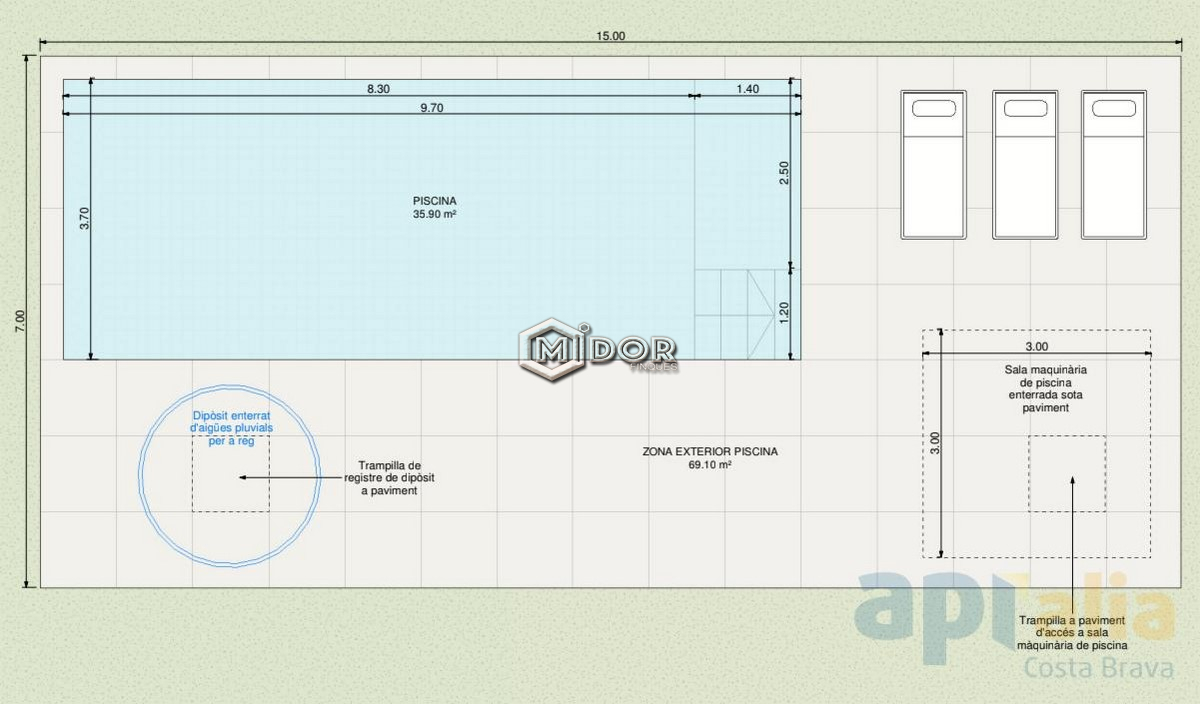Select the vertical 3.00 machine room dimension
Viewport: 1200px width, 704px height.
[934, 443]
